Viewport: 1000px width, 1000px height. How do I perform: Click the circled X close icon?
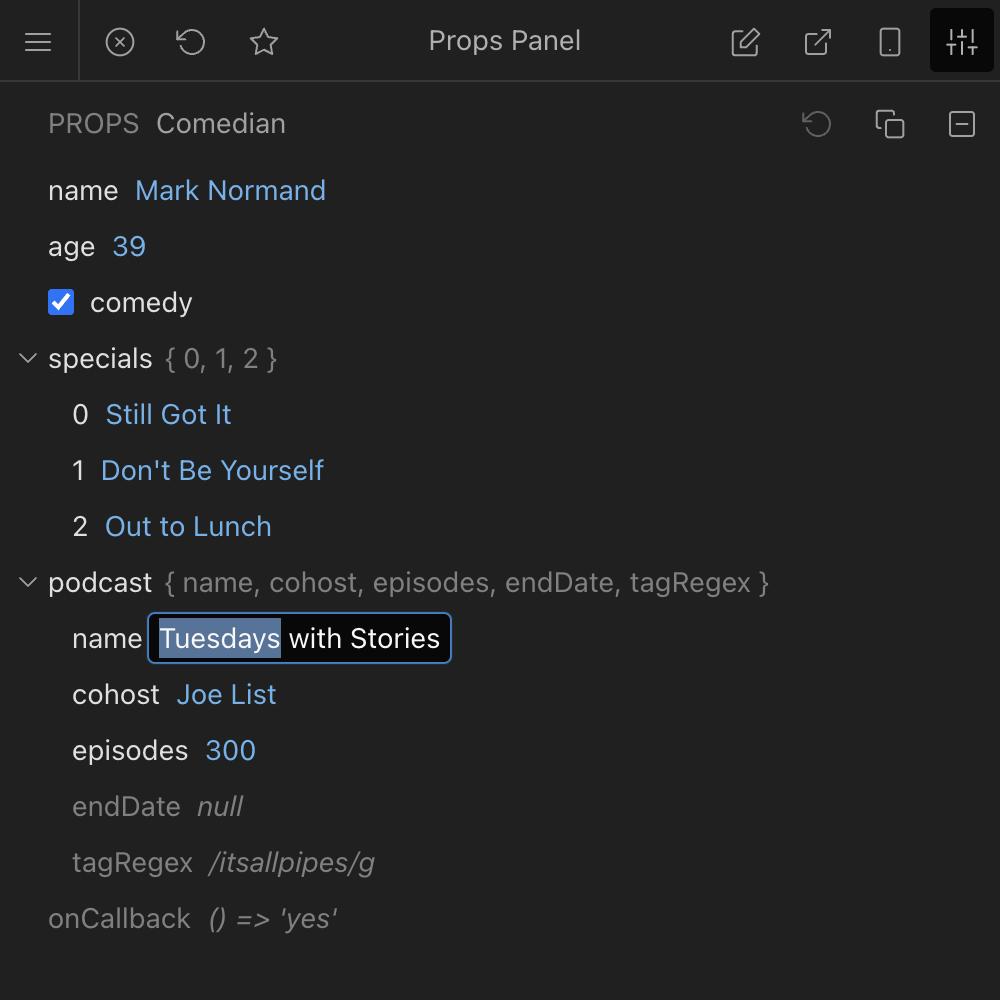pyautogui.click(x=120, y=42)
